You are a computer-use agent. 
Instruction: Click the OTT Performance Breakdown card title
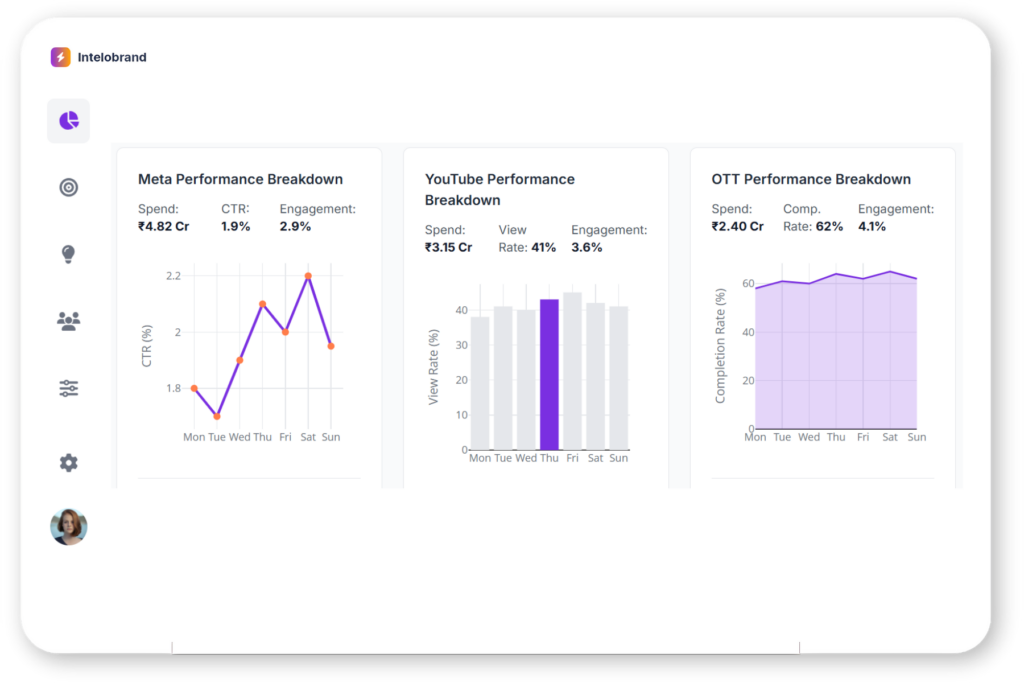[811, 179]
